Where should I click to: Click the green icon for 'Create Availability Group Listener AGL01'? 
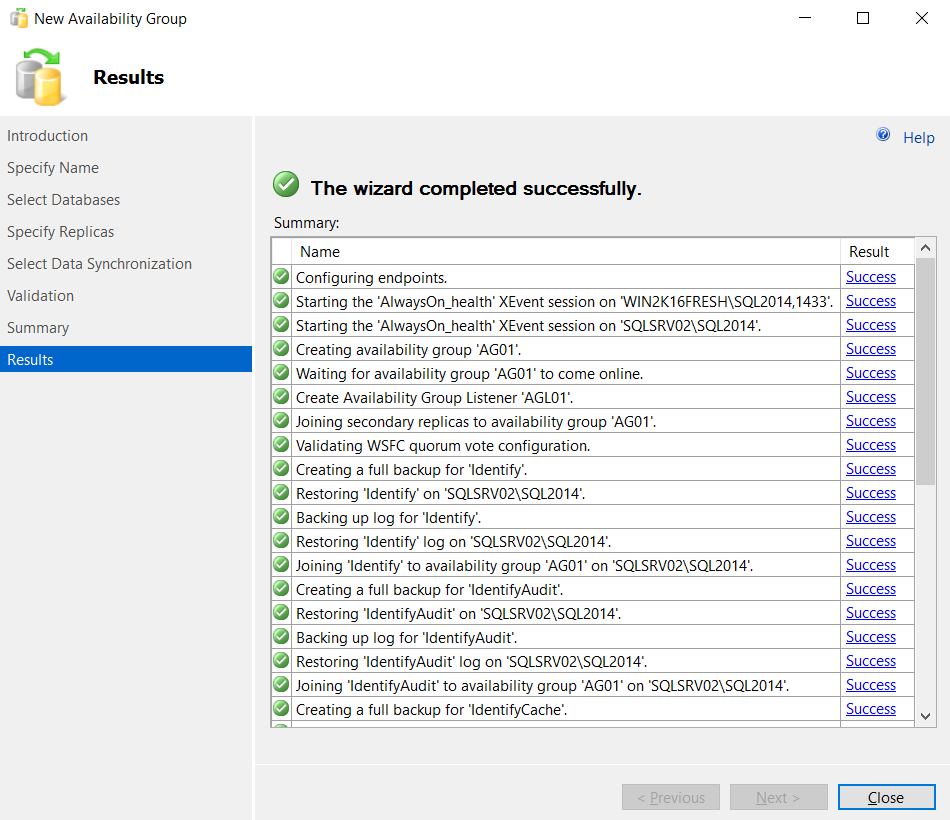[281, 396]
